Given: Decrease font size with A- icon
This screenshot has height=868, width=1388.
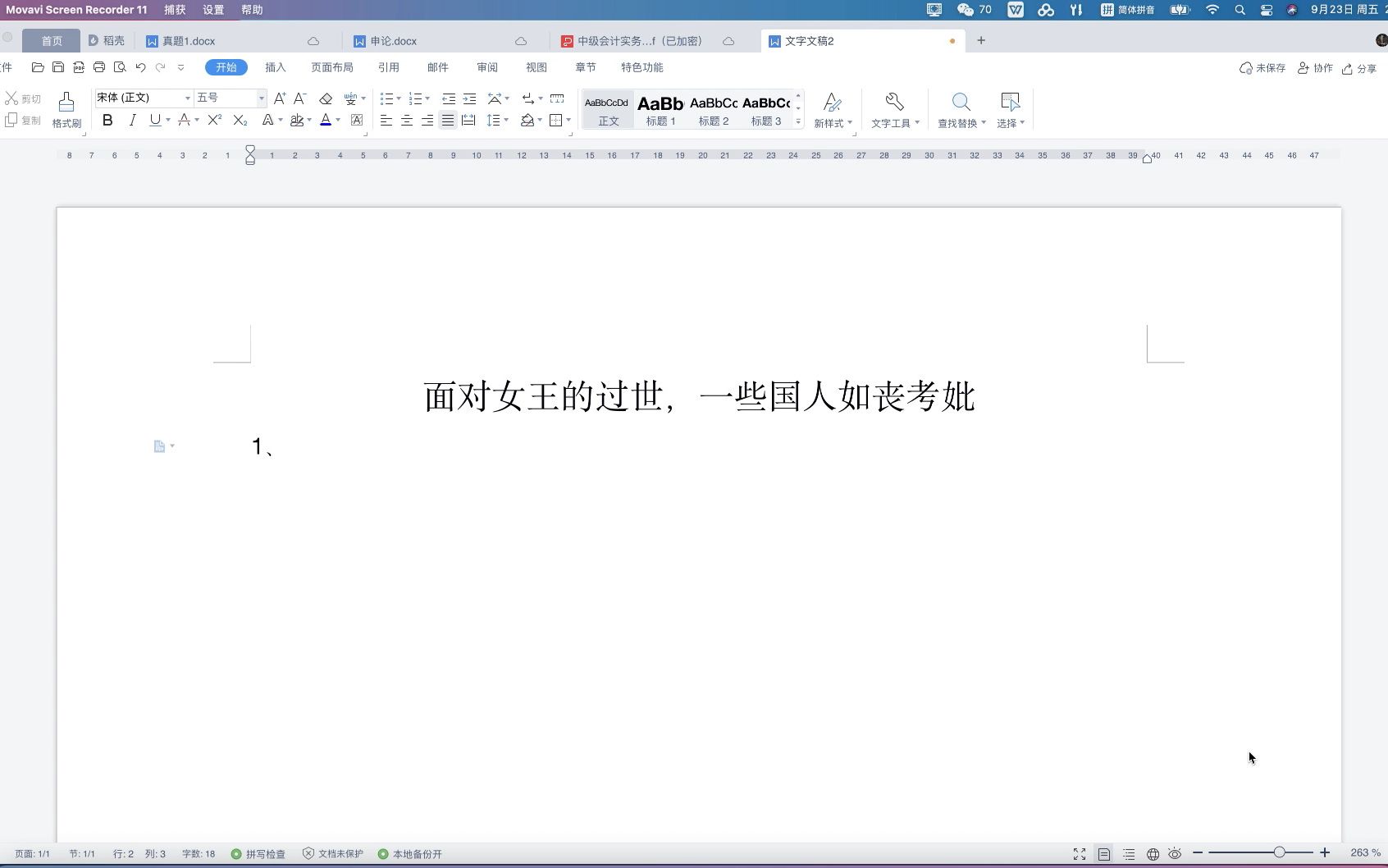Looking at the screenshot, I should pyautogui.click(x=300, y=98).
